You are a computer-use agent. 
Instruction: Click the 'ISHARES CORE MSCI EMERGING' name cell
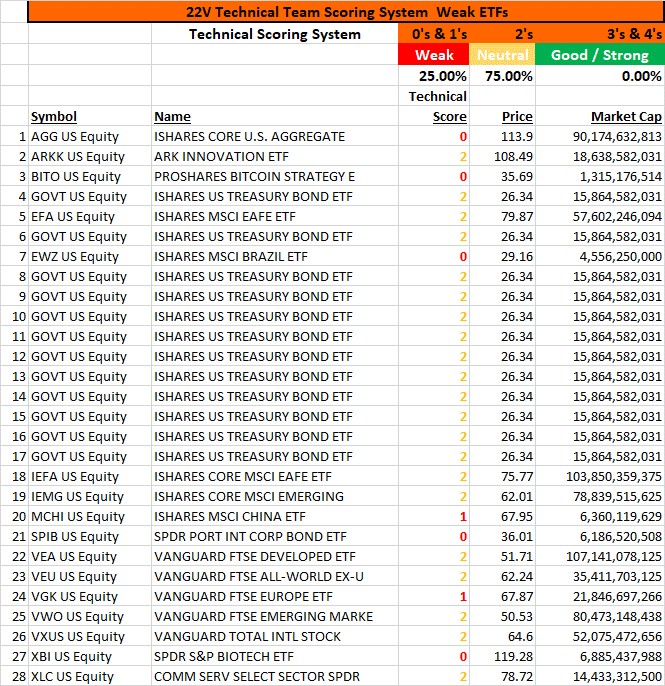[275, 497]
